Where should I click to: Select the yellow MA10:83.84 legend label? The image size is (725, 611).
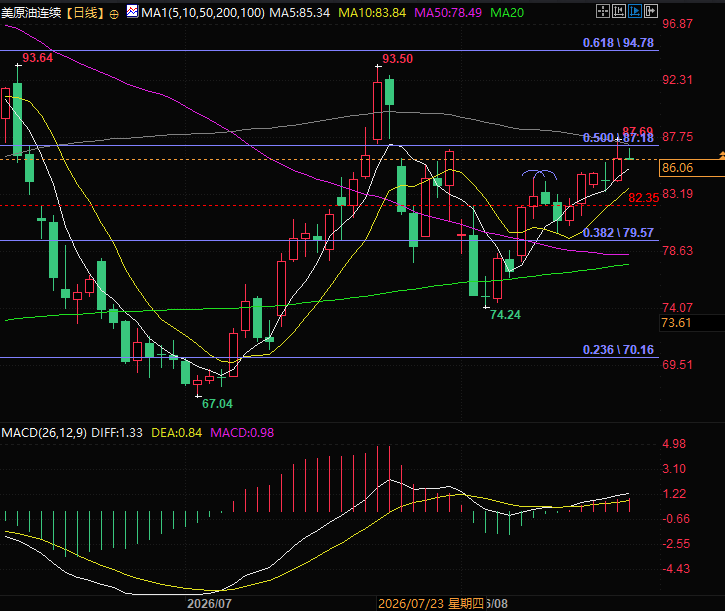click(372, 12)
